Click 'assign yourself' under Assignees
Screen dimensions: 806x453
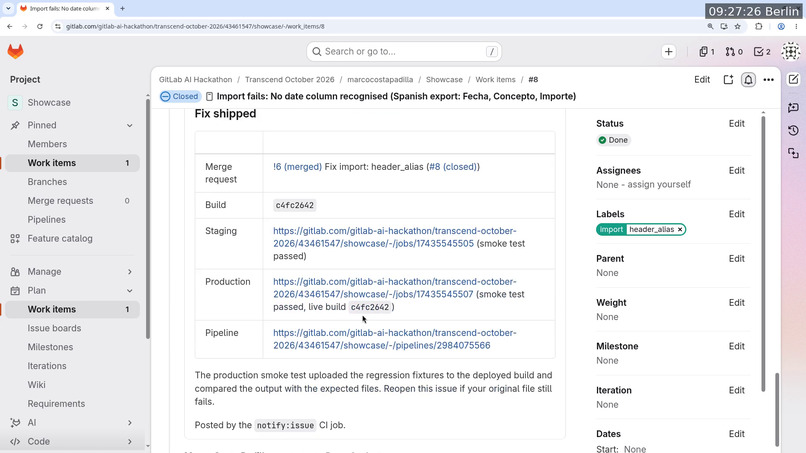click(659, 185)
